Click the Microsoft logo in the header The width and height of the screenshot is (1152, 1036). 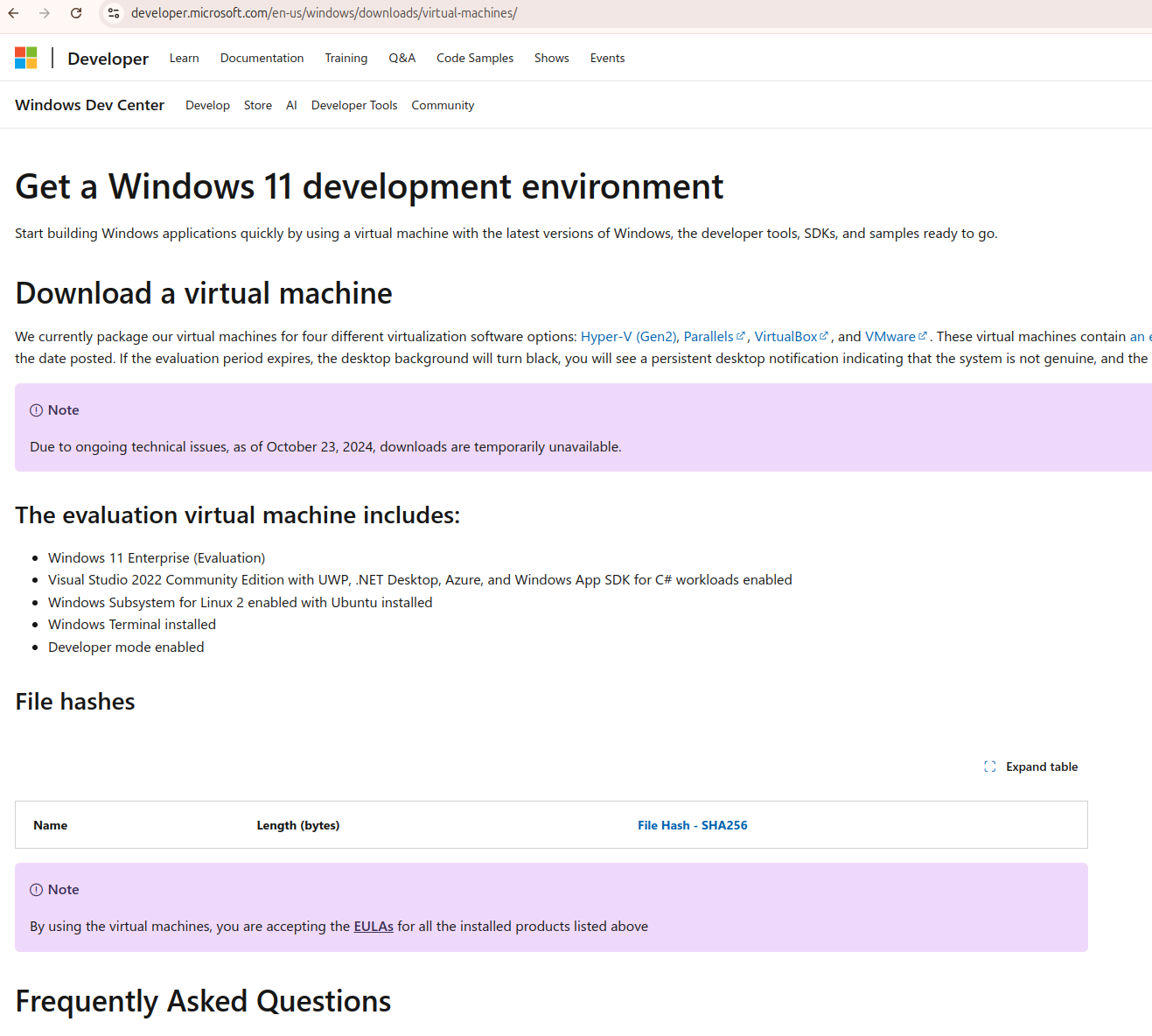pyautogui.click(x=26, y=58)
